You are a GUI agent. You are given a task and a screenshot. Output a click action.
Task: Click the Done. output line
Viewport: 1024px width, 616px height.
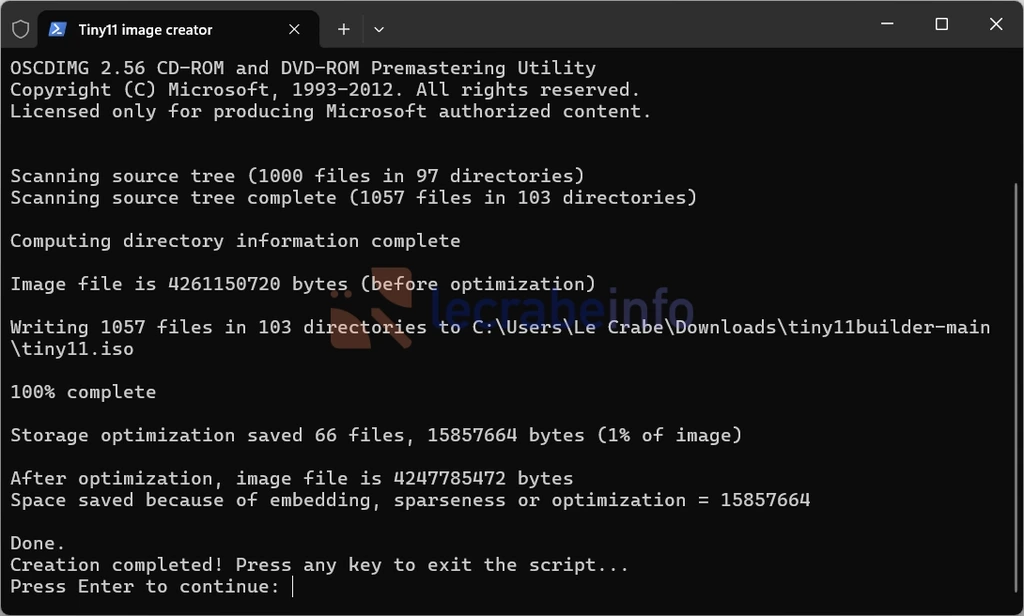pyautogui.click(x=37, y=543)
